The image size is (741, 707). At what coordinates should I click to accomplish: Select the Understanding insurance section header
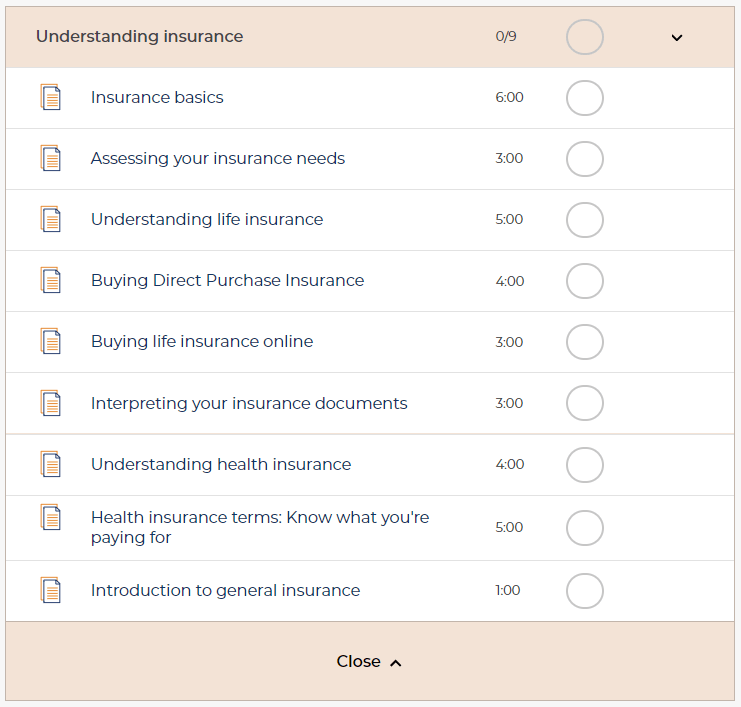(x=140, y=37)
